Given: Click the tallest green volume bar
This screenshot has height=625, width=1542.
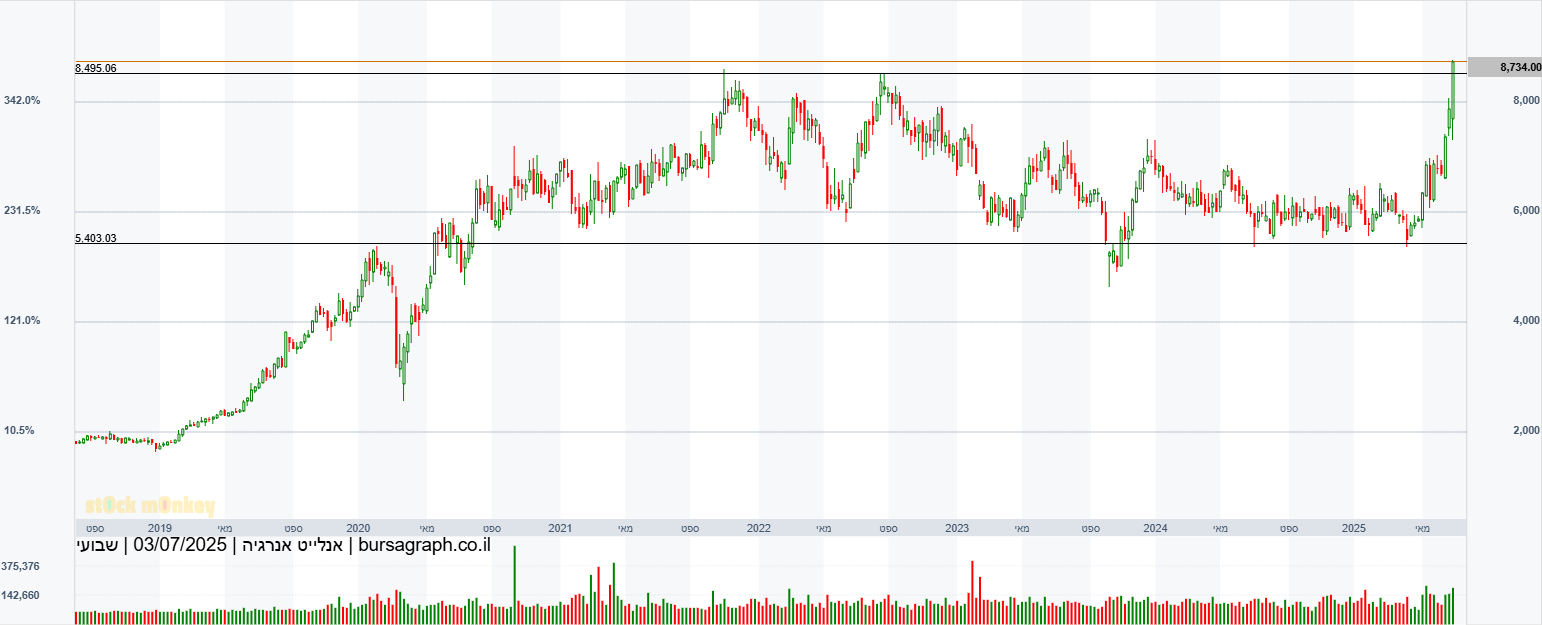Looking at the screenshot, I should coord(515,585).
